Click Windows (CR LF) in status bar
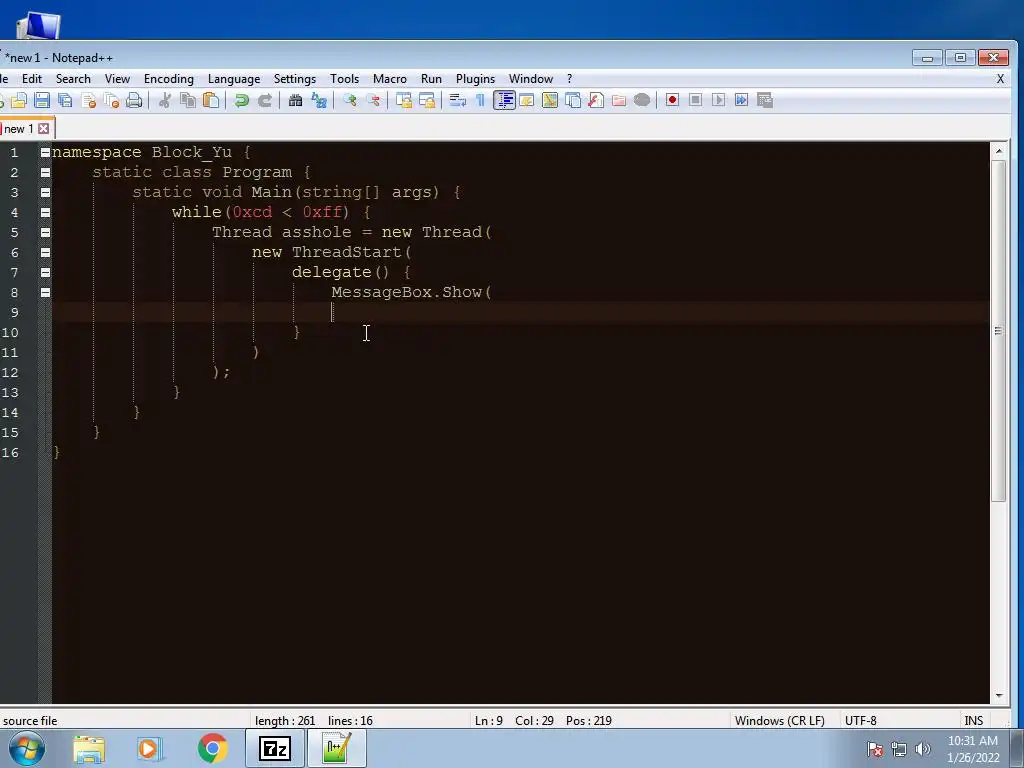The height and width of the screenshot is (768, 1024). (x=779, y=720)
